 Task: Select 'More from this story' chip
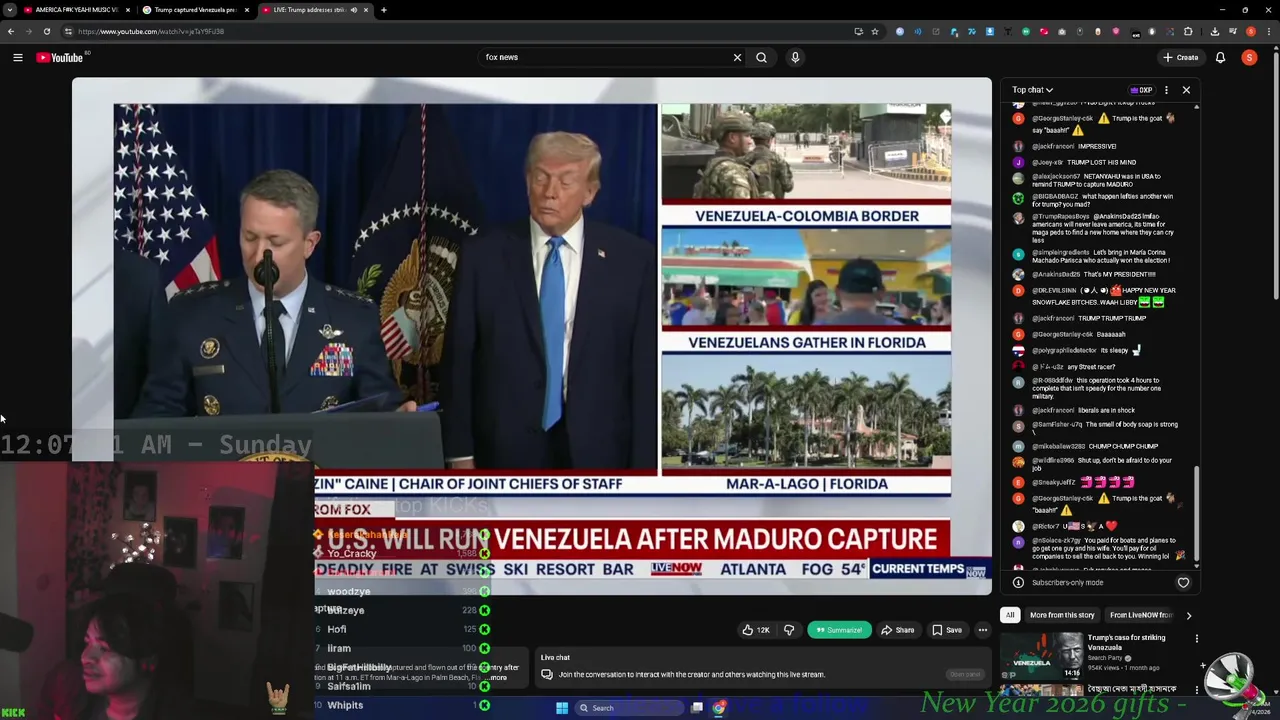[x=1062, y=615]
